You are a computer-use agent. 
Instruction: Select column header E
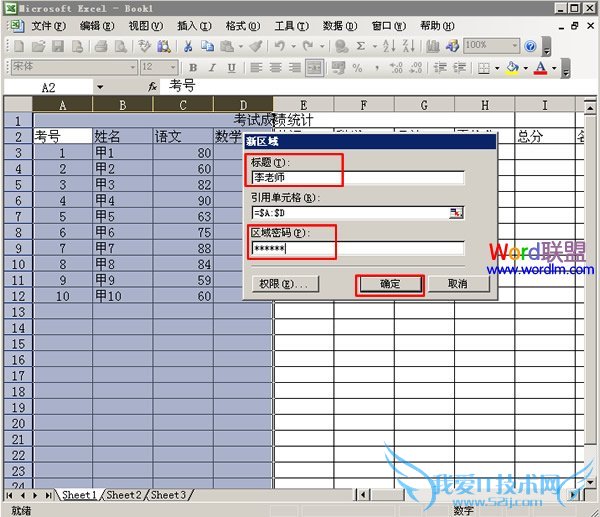pyautogui.click(x=303, y=104)
